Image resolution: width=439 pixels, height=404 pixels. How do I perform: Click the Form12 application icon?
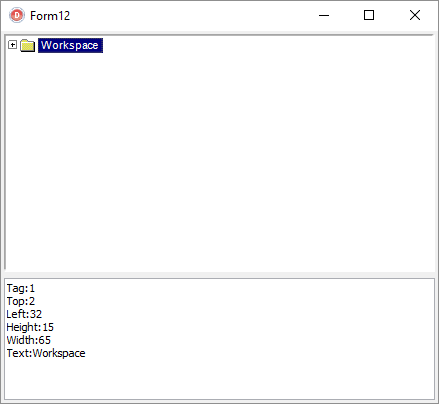[x=17, y=15]
